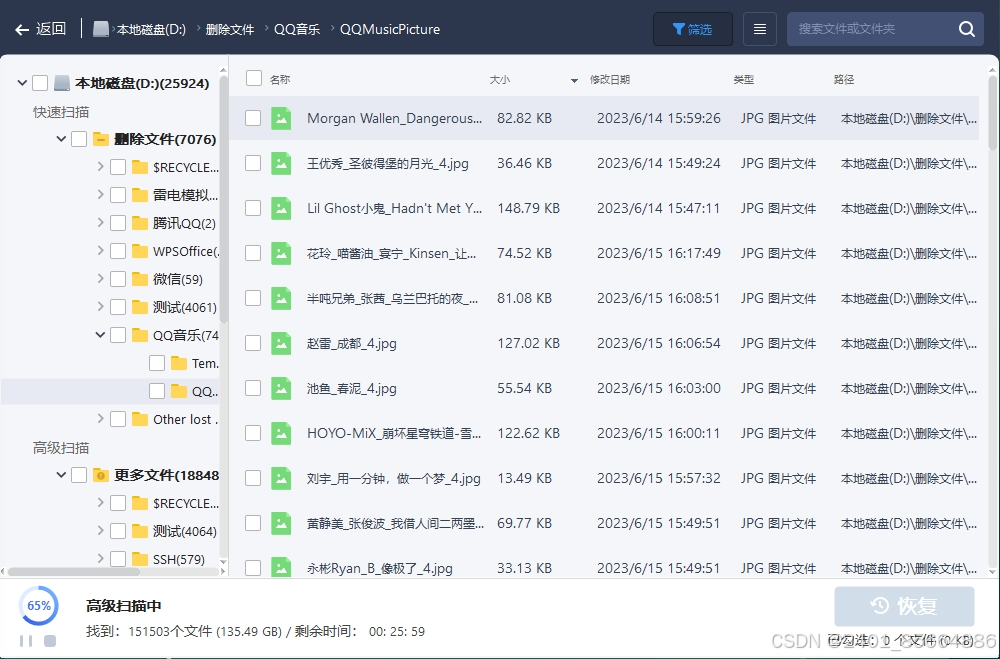Check the 赵雷_成都_4.jpg checkbox
This screenshot has height=659, width=1000.
[x=253, y=343]
